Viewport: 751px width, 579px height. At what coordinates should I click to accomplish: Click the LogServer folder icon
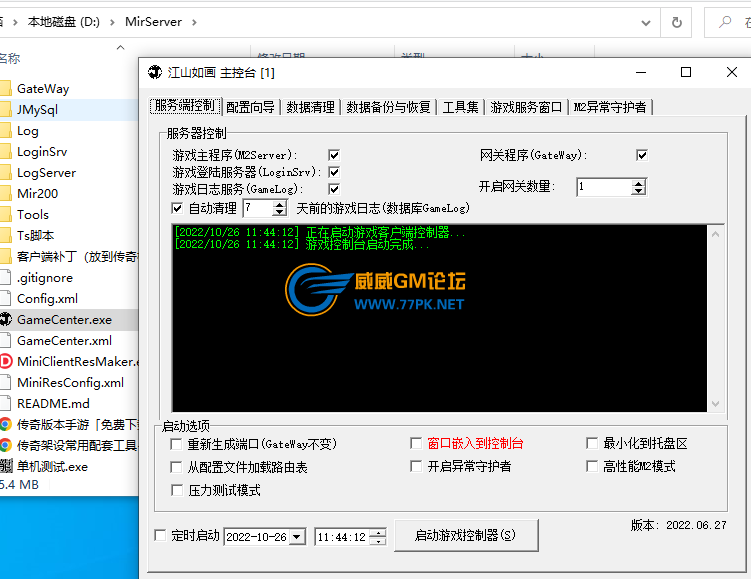5,172
